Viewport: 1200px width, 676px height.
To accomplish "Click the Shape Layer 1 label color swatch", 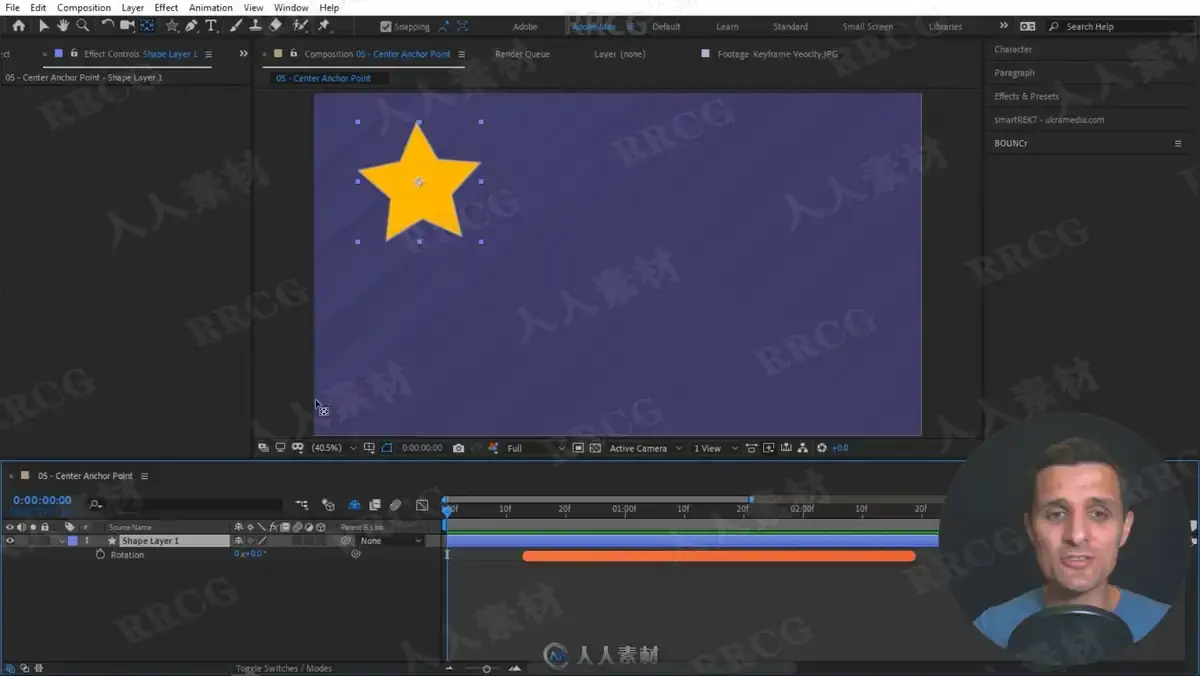I will pos(72,541).
